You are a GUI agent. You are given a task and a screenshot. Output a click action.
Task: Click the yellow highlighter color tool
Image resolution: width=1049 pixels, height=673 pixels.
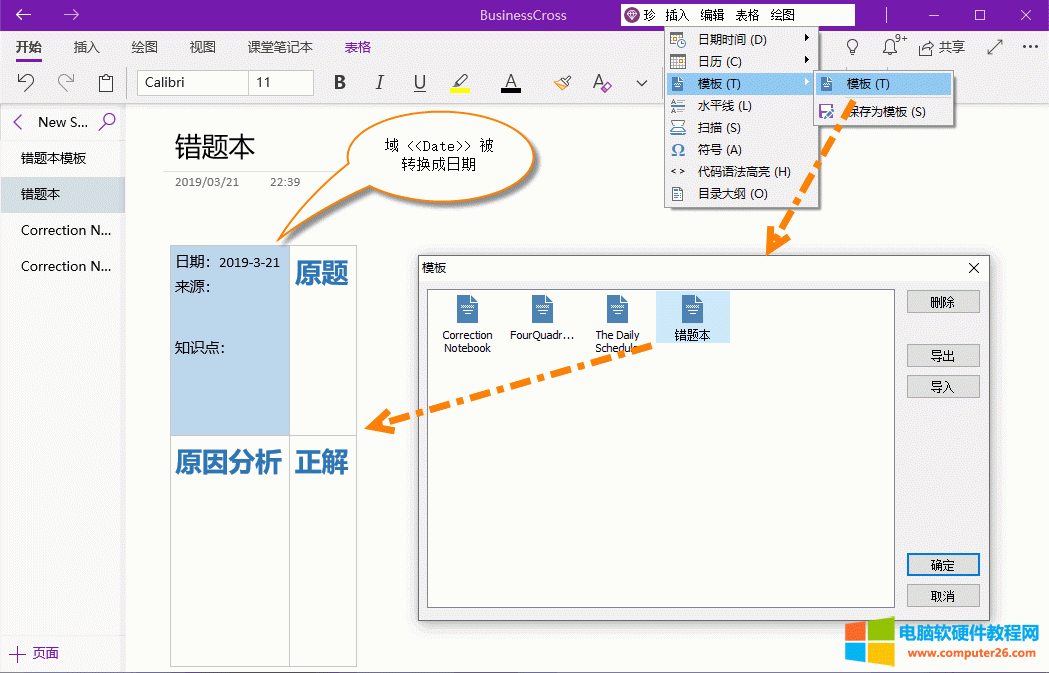[x=460, y=83]
